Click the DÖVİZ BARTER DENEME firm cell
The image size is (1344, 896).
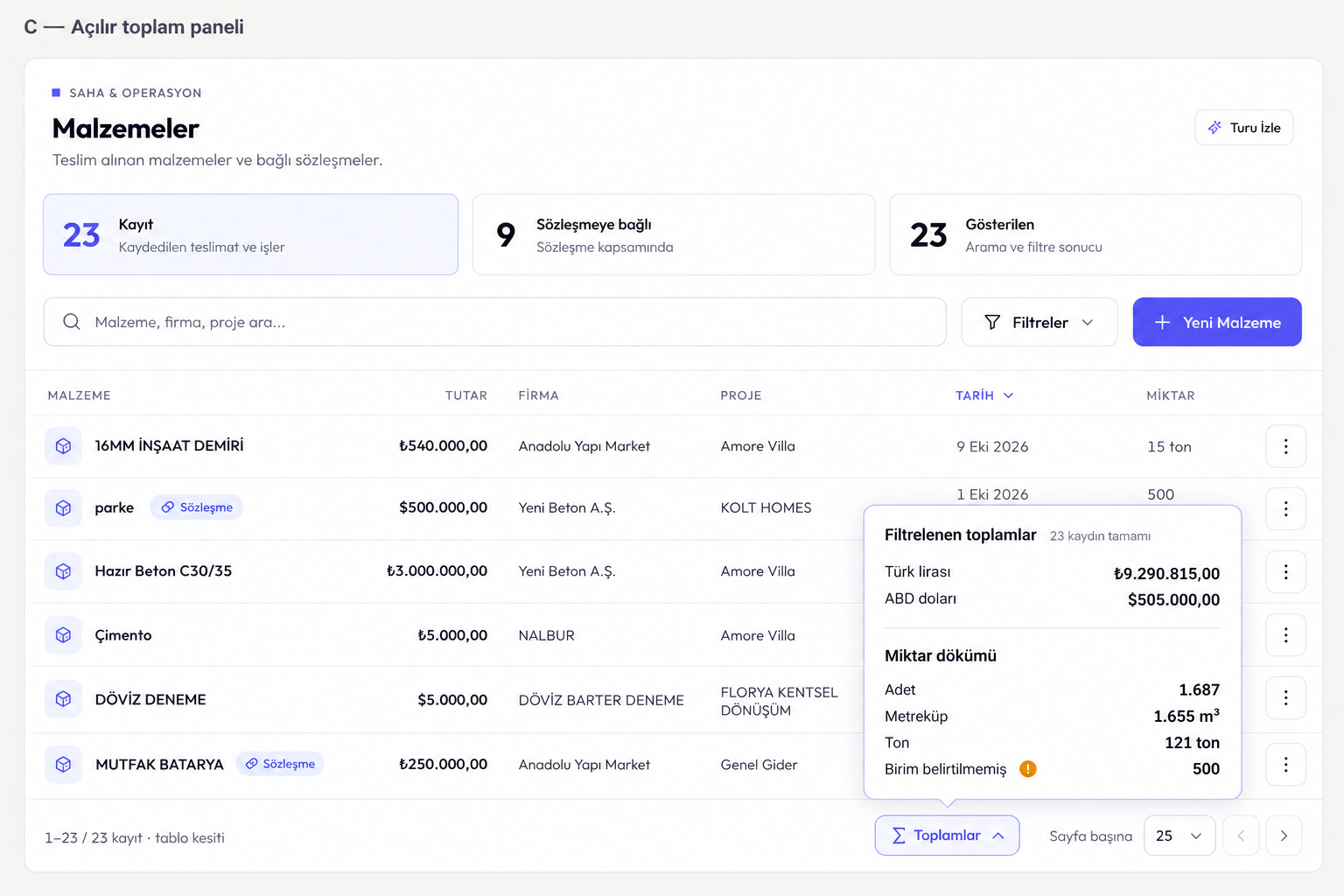tap(601, 700)
